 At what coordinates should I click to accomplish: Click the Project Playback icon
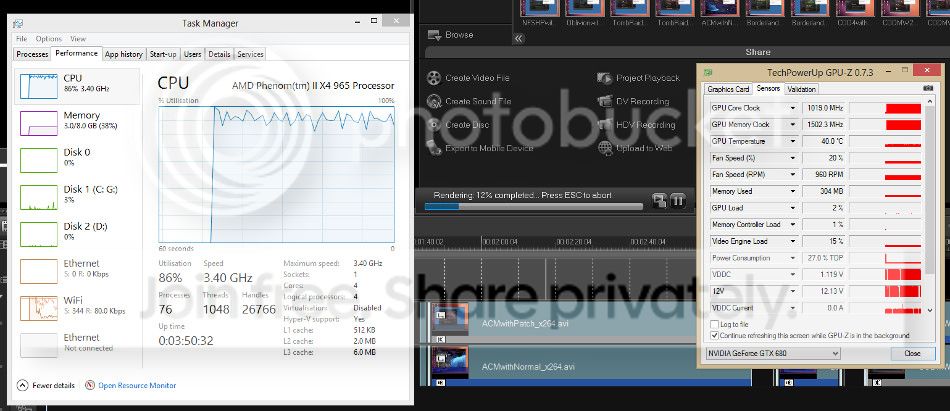point(606,78)
